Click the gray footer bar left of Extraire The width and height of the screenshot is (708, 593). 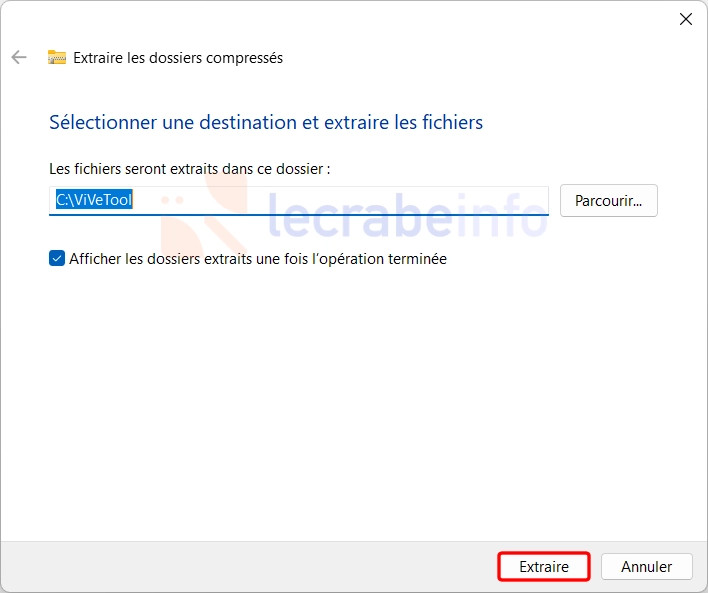pos(248,566)
